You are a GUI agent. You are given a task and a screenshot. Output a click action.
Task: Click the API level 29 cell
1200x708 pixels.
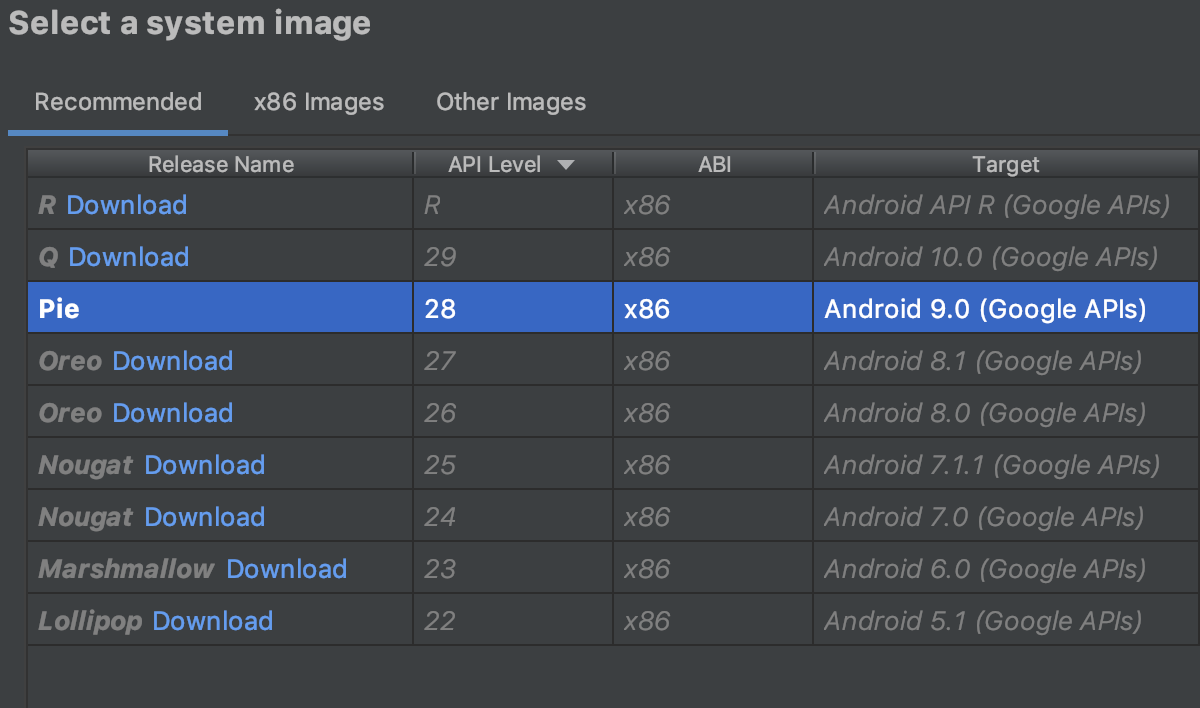point(513,257)
